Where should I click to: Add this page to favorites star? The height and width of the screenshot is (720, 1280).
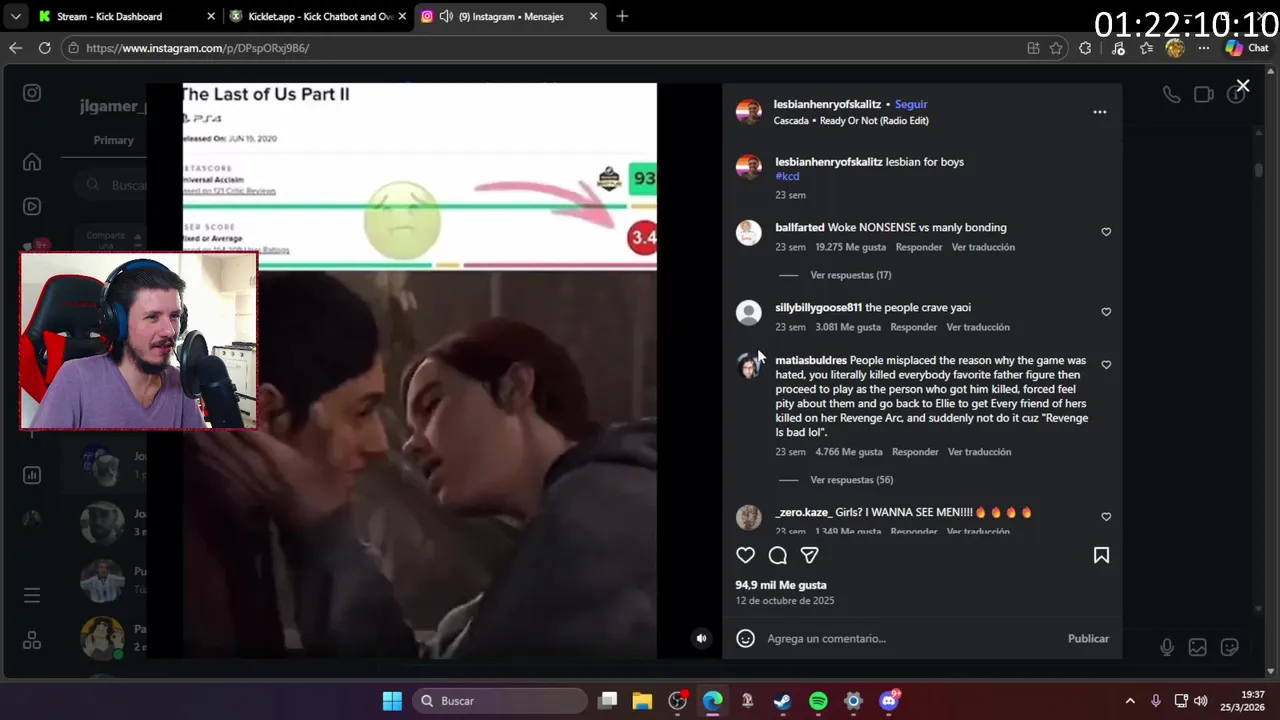[1056, 48]
